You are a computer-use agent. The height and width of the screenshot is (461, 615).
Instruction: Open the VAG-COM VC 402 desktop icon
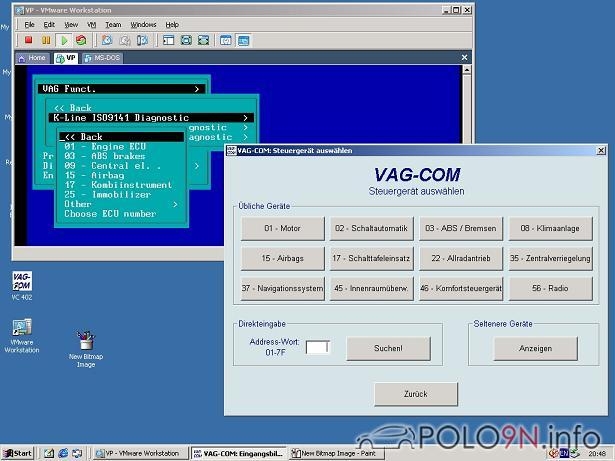[x=22, y=286]
